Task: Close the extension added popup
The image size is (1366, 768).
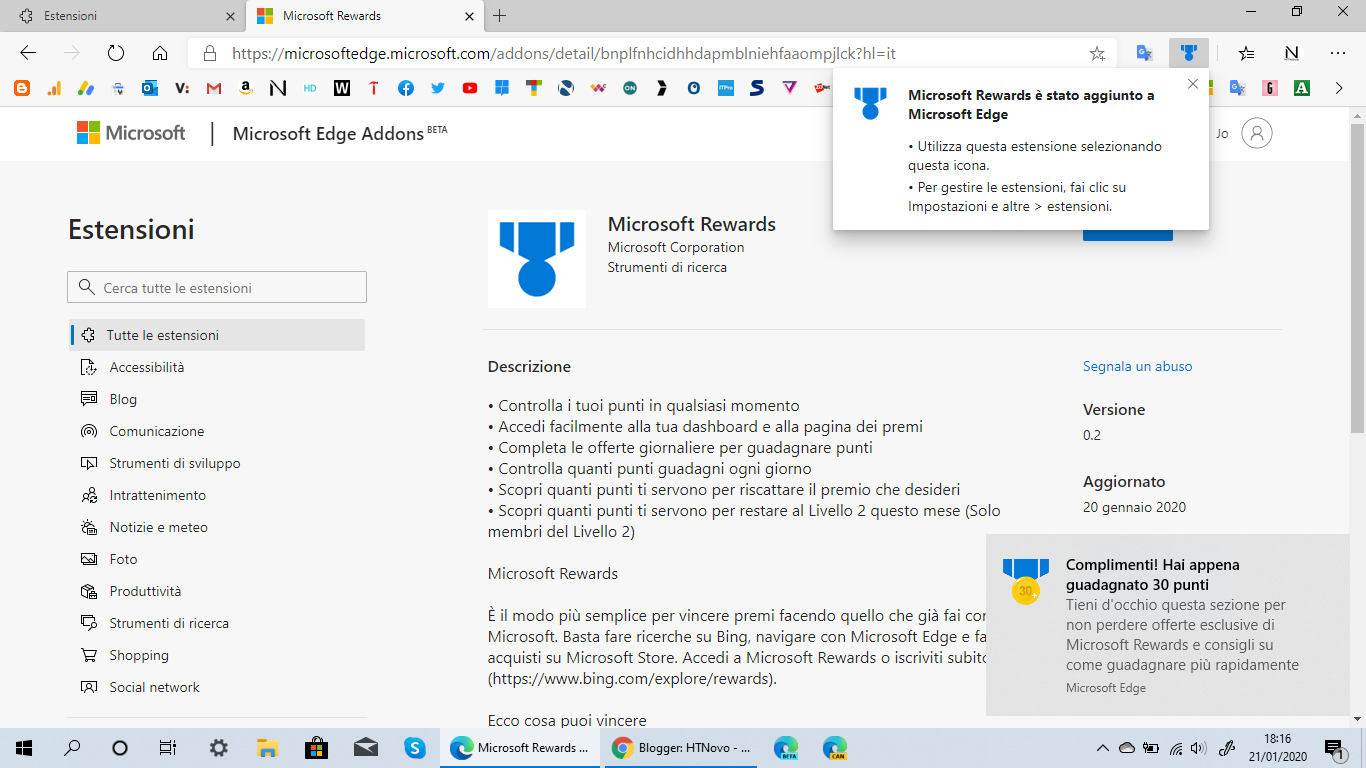Action: 1192,84
